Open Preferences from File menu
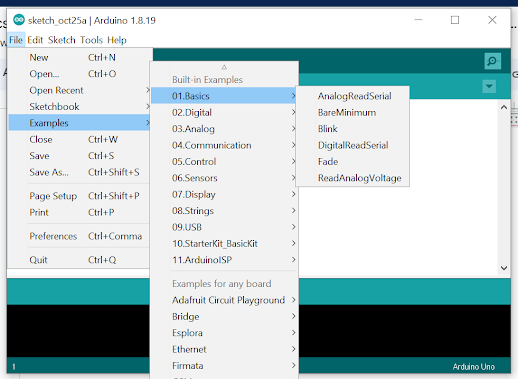This screenshot has width=518, height=379. click(79, 236)
